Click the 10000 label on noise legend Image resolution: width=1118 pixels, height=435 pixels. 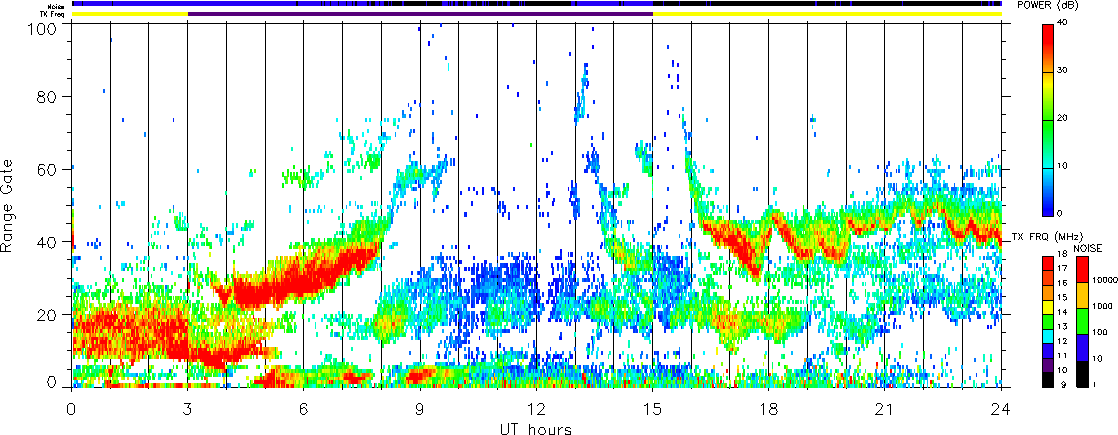[x=1105, y=280]
